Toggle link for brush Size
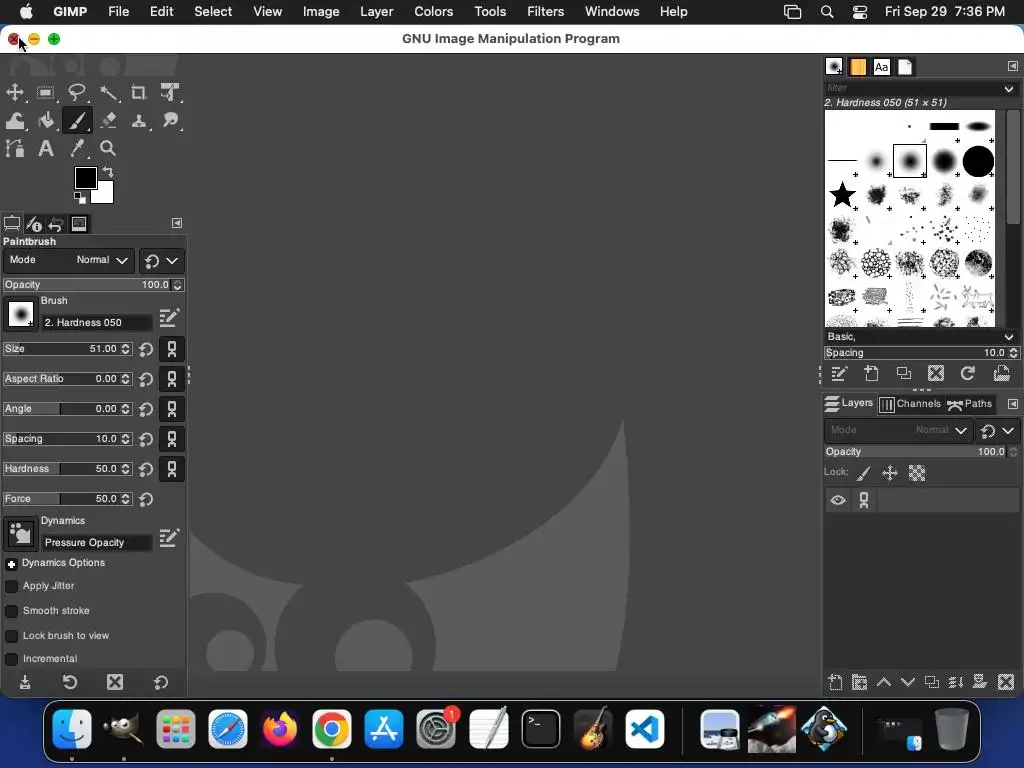The height and width of the screenshot is (768, 1024). pos(172,349)
